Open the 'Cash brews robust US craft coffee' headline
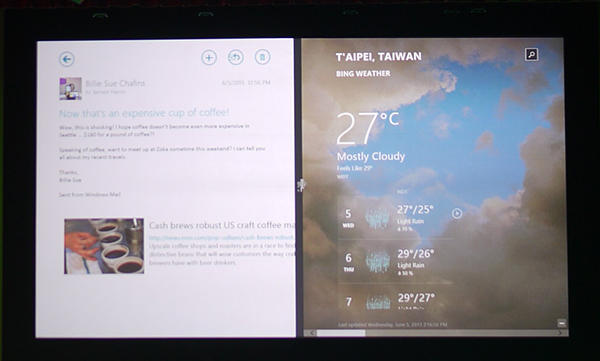Screen dimensions: 600x361 222,225
